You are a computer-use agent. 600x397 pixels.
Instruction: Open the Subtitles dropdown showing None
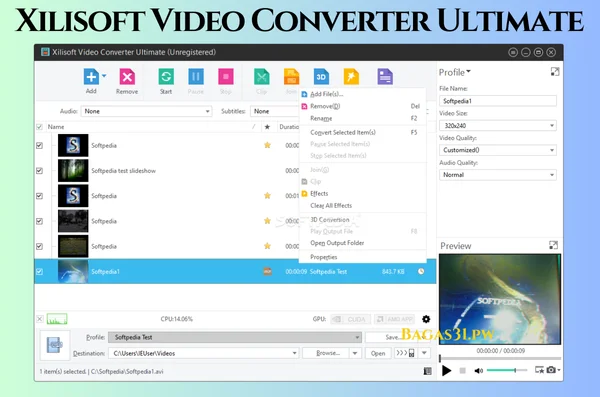click(275, 111)
